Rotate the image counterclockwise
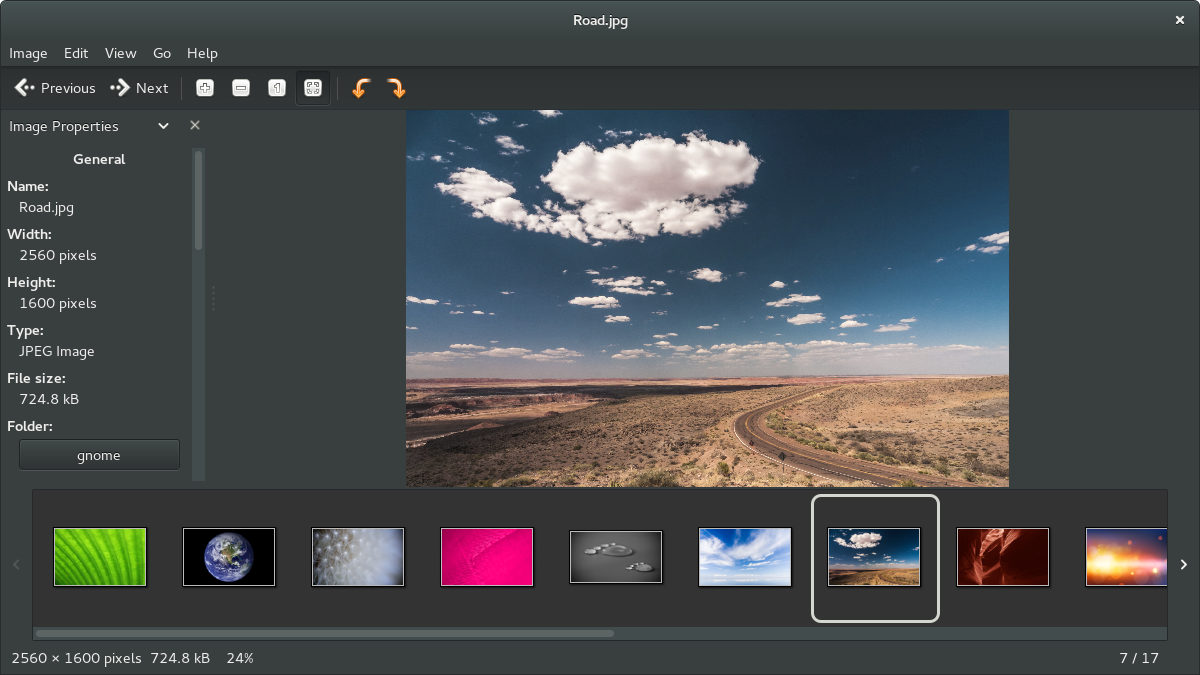This screenshot has width=1200, height=675. (x=361, y=88)
